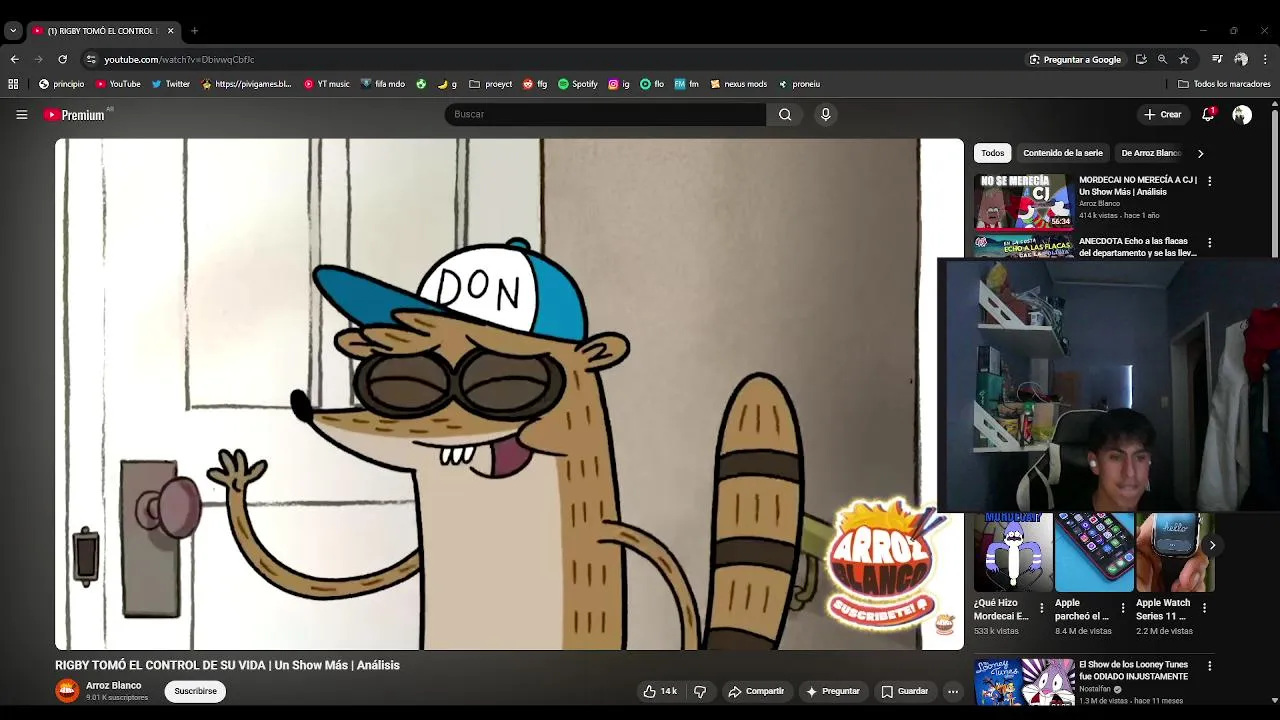Open ANECDOTA Echo a las flacas video
Screen dimensions: 1280x720
(1137, 247)
